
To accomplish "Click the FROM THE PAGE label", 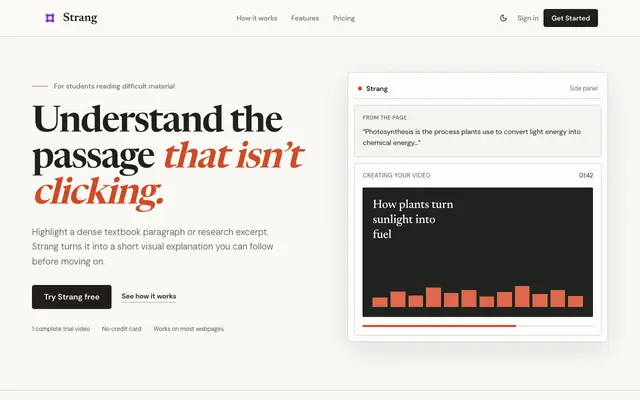I will point(384,118).
